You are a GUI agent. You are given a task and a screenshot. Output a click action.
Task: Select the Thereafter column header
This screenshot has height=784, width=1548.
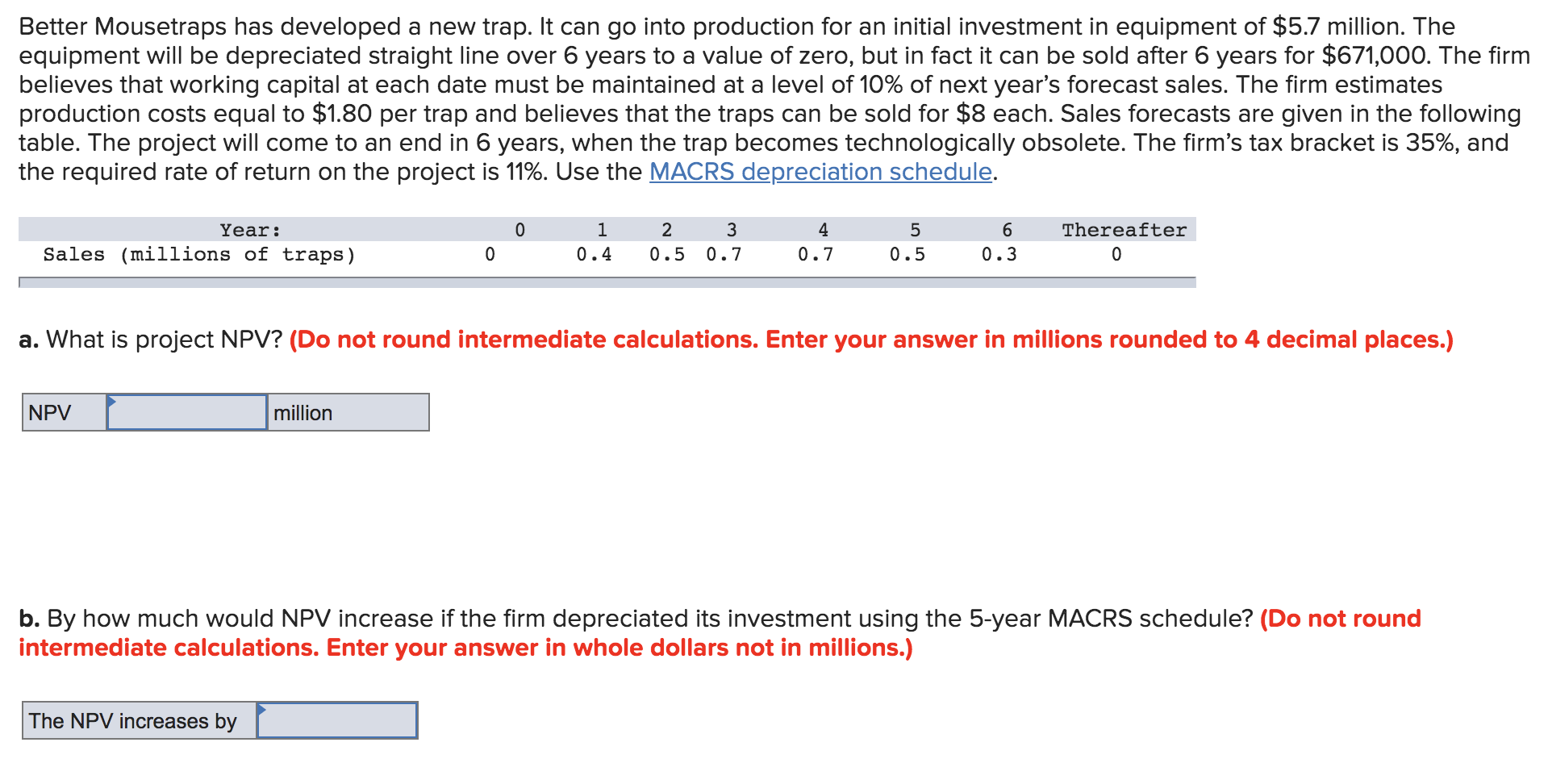pyautogui.click(x=1124, y=230)
